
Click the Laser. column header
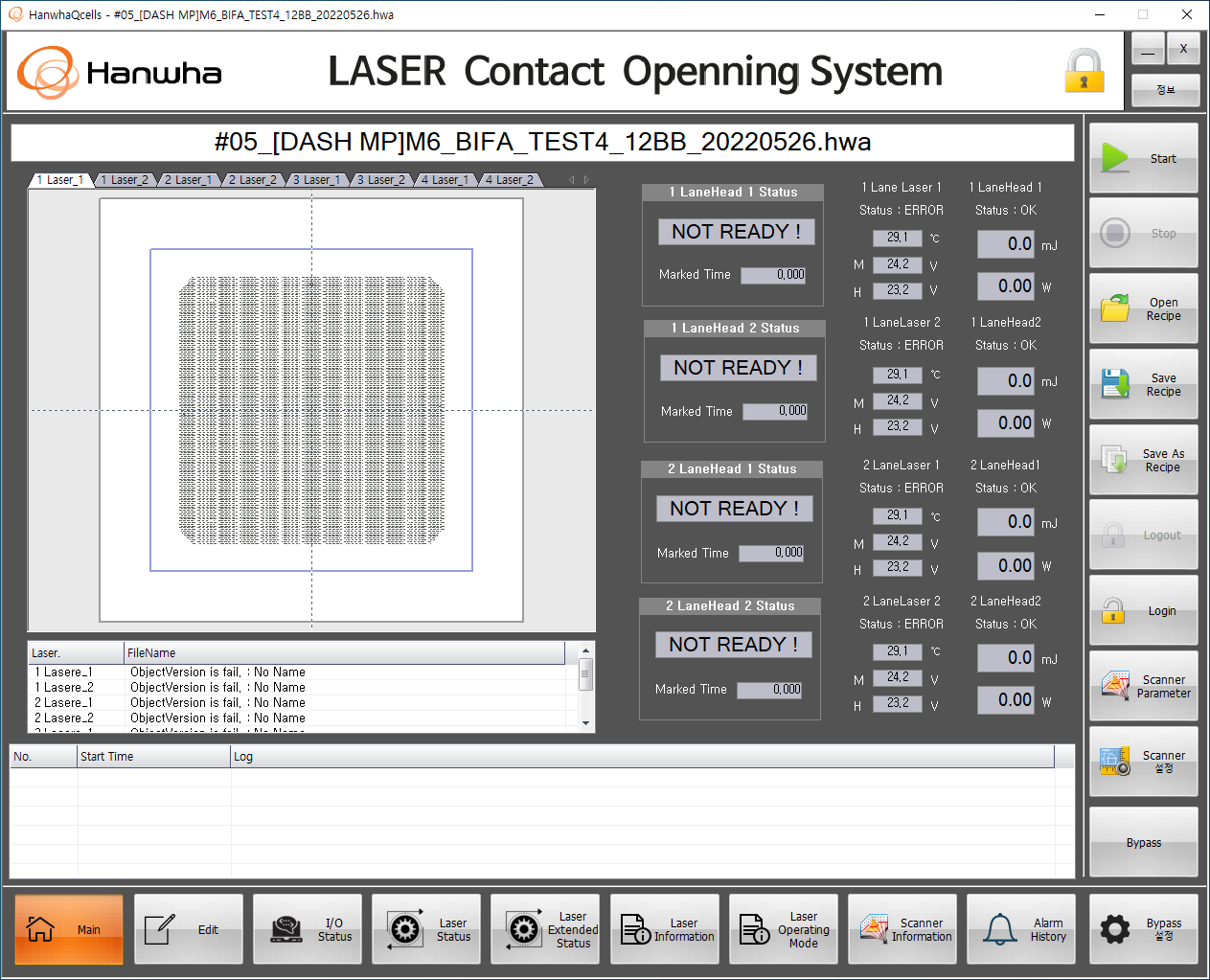click(x=76, y=653)
